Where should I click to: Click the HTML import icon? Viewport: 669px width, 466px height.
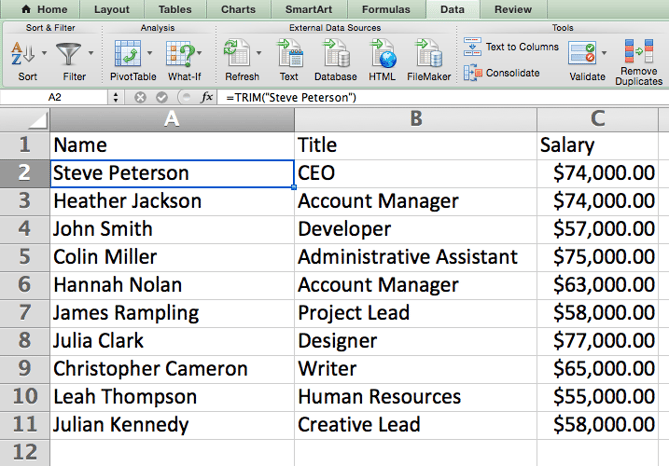pyautogui.click(x=382, y=53)
